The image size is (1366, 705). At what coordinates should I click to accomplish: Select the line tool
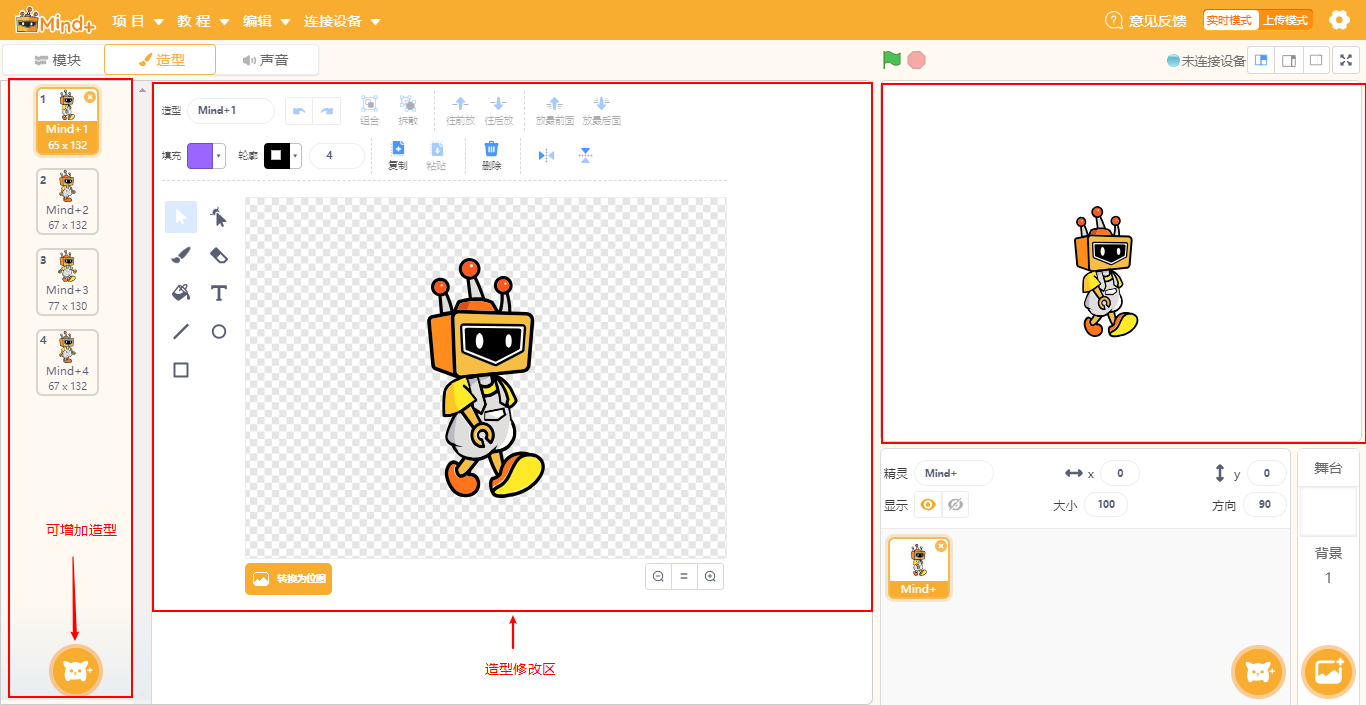click(x=181, y=332)
